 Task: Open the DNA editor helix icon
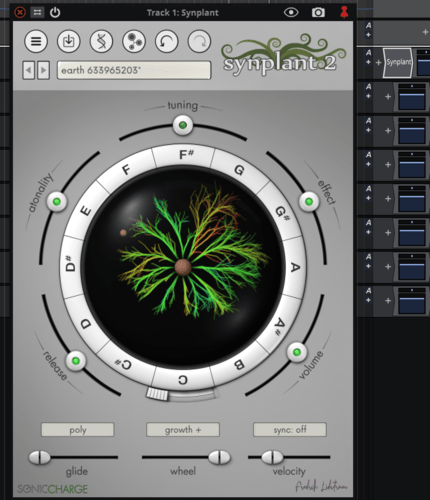[101, 42]
